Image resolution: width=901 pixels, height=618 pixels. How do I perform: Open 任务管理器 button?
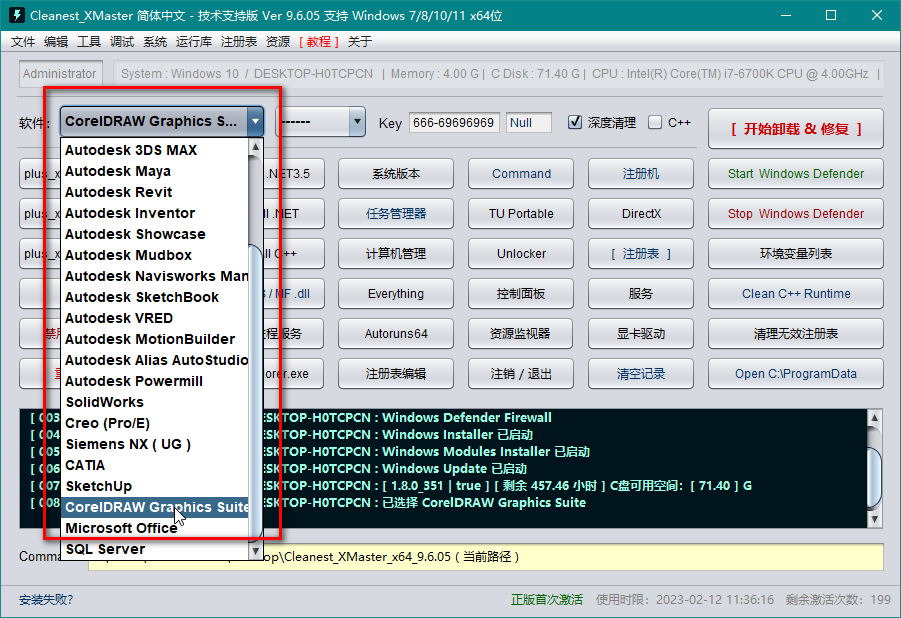tap(396, 214)
